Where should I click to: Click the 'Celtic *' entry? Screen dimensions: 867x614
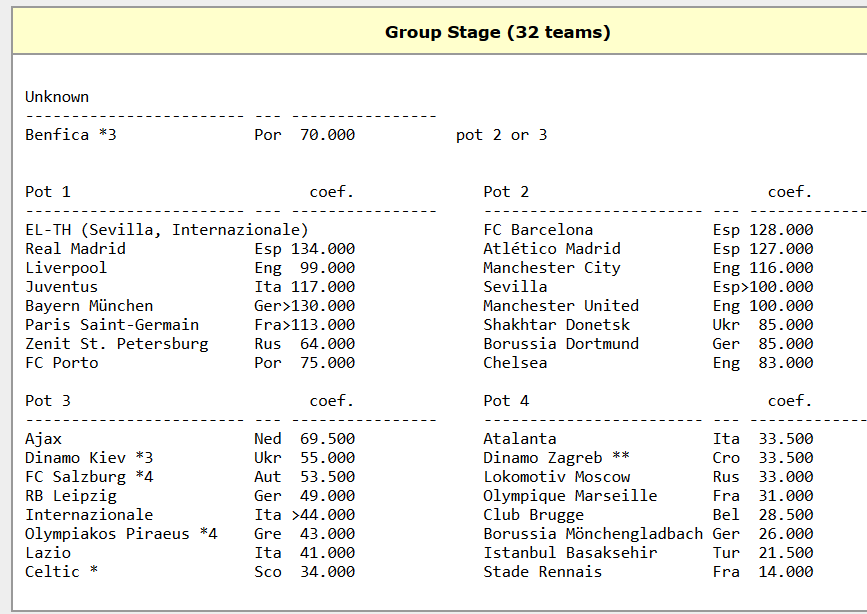tap(61, 571)
